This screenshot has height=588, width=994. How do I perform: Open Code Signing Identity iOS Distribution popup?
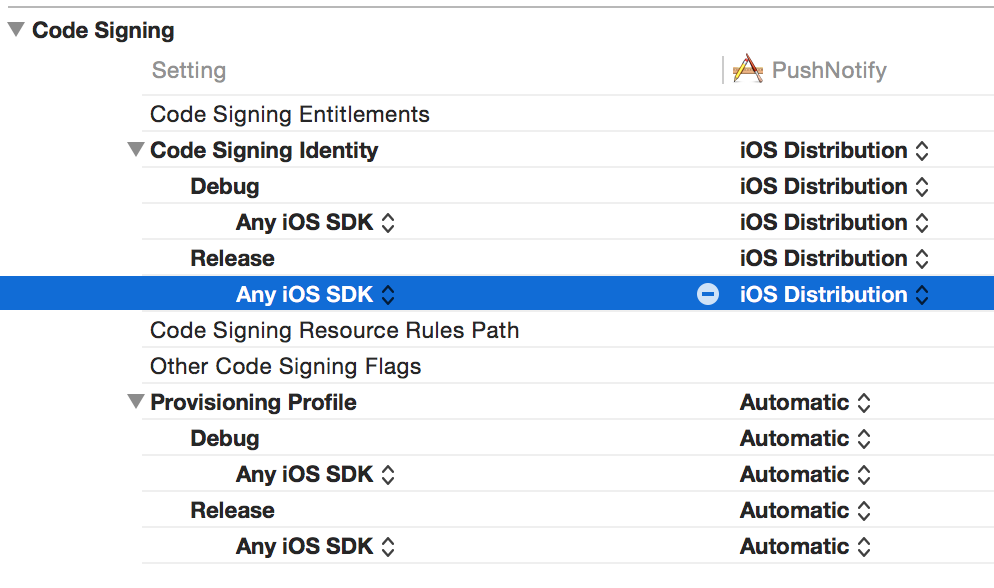834,151
